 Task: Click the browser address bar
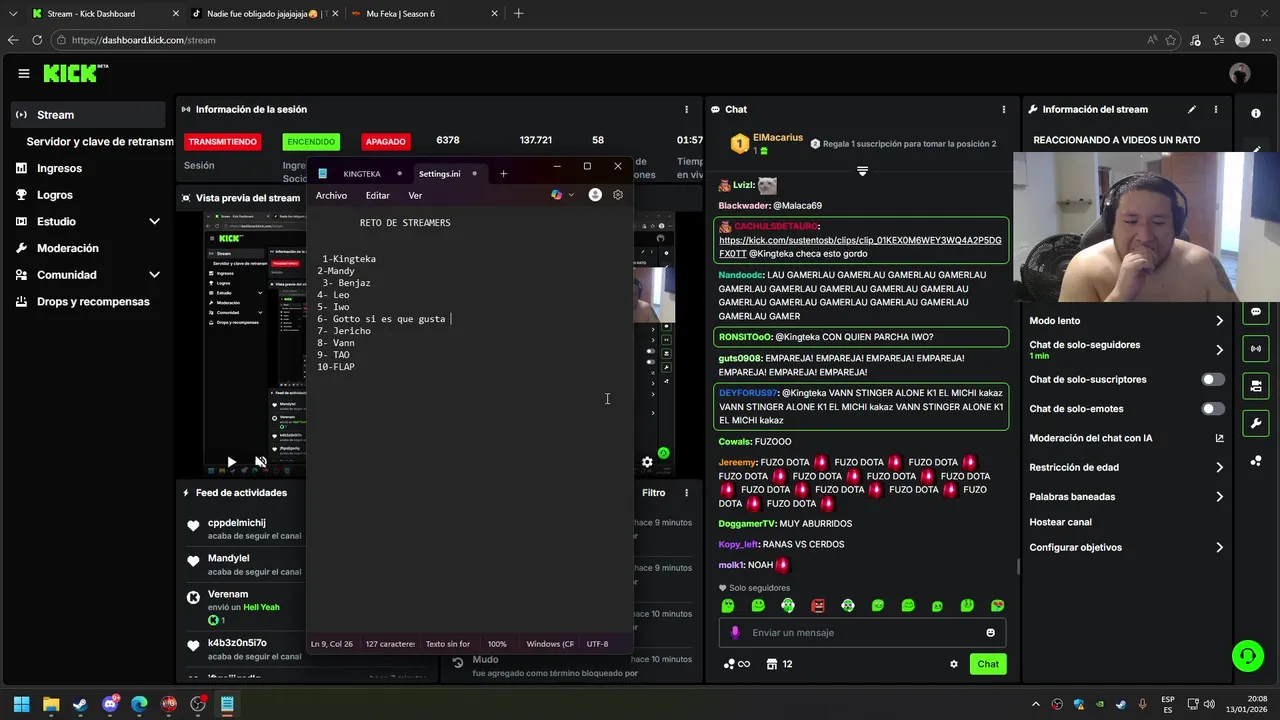pos(600,40)
